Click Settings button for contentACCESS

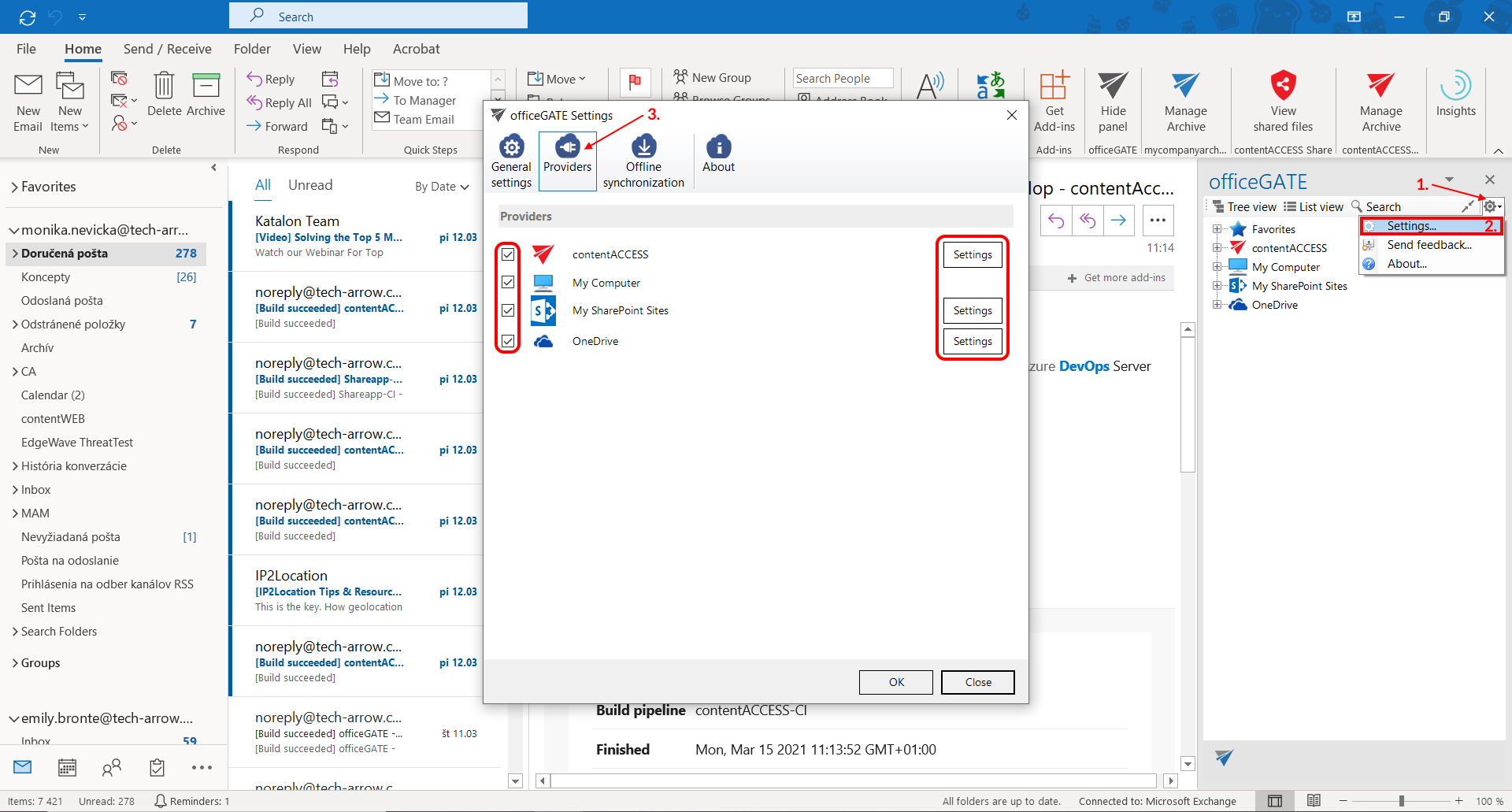973,254
